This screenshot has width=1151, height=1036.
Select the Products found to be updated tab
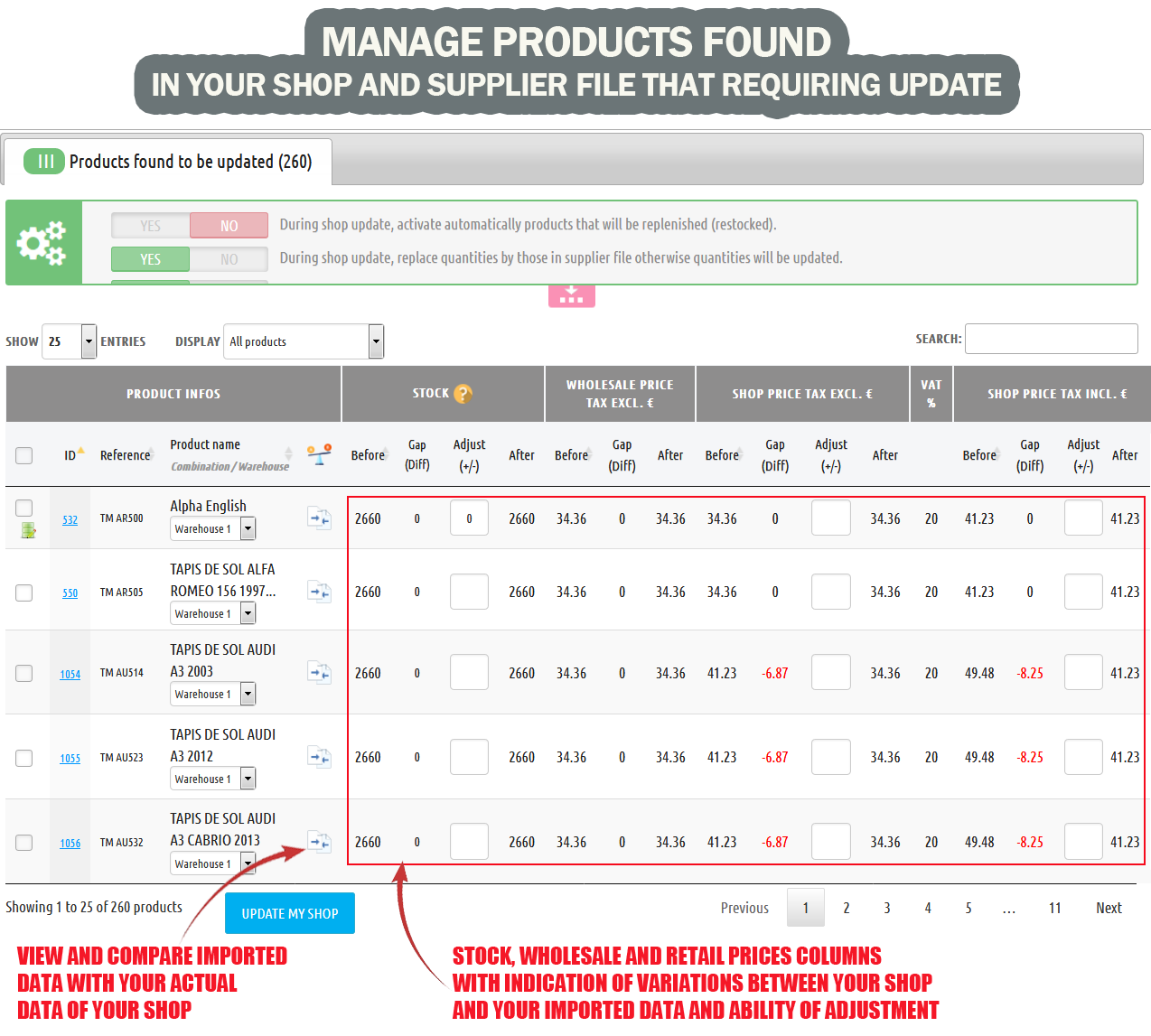[168, 162]
